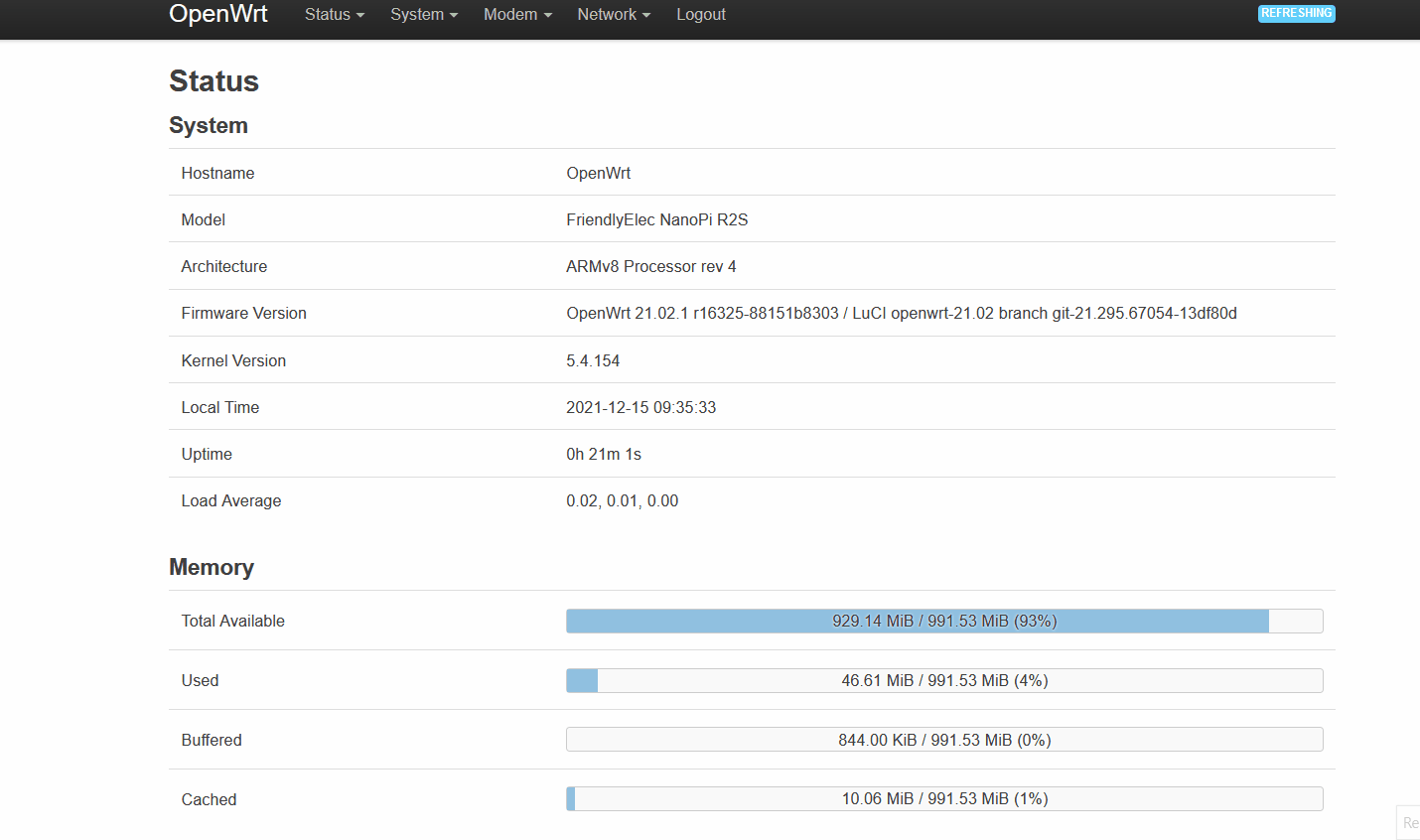The width and height of the screenshot is (1420, 840).
Task: Click the Memory section heading
Action: [x=212, y=567]
